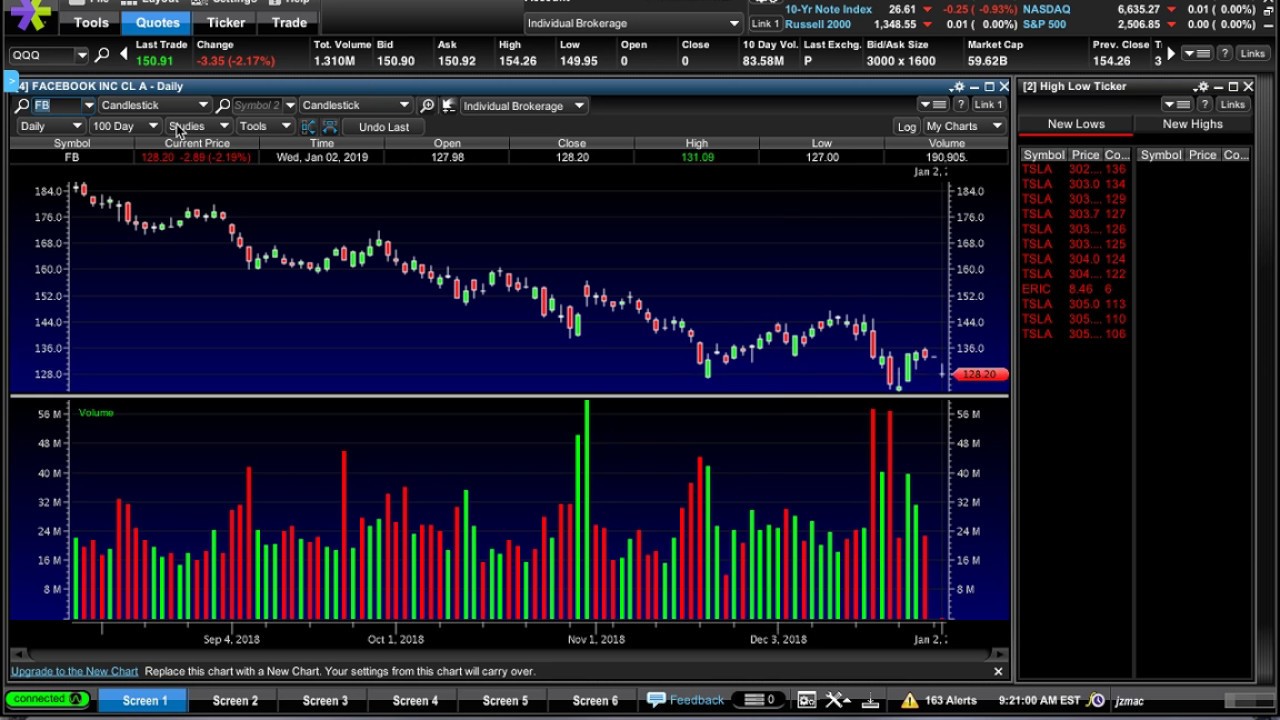Open the chart window settings gear
The image size is (1280, 720).
click(x=958, y=87)
